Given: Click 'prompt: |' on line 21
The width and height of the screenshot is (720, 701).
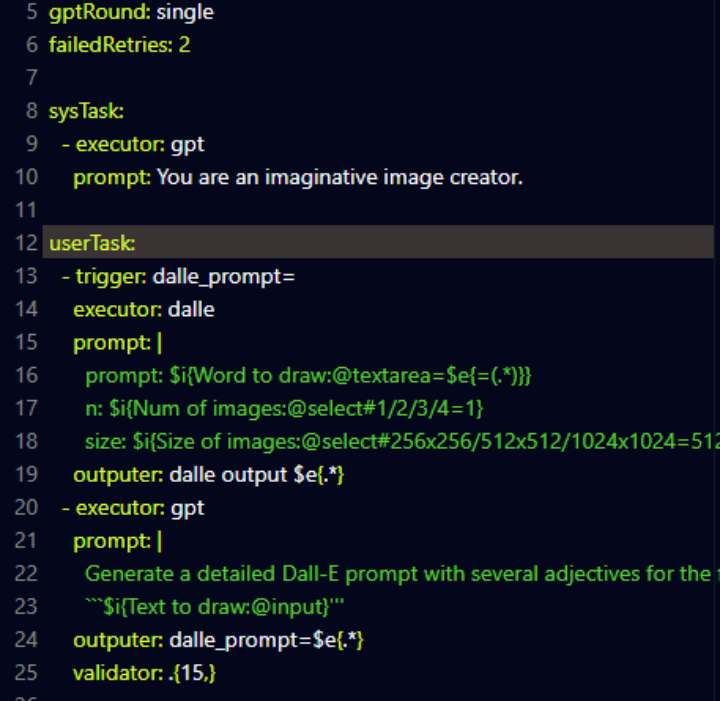Looking at the screenshot, I should (x=118, y=541).
